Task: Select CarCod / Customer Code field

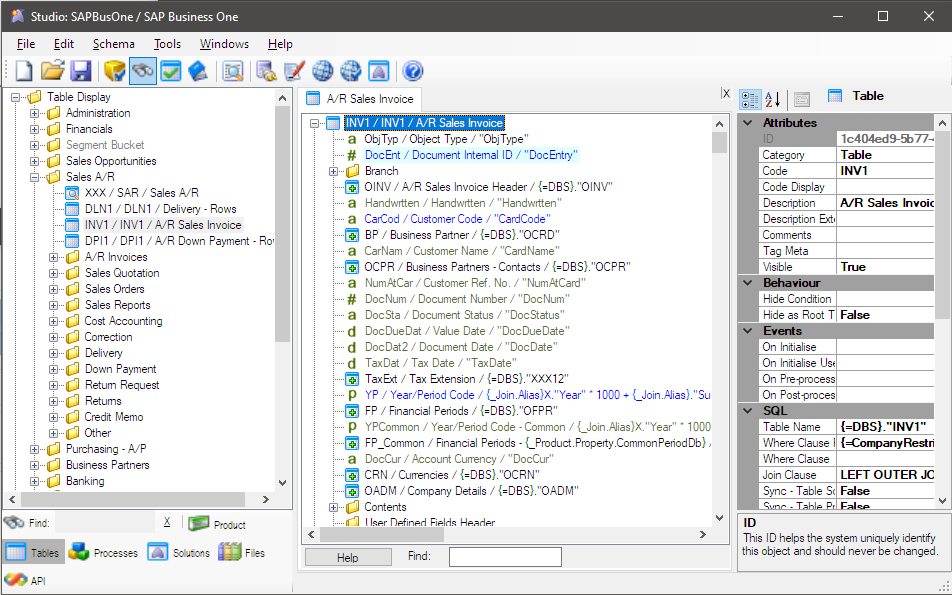Action: pos(457,219)
